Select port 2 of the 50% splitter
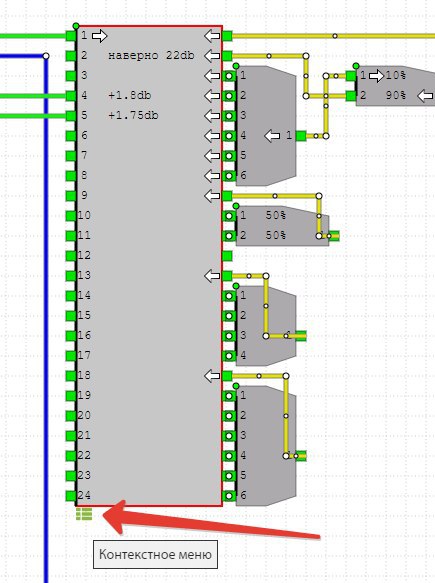The width and height of the screenshot is (435, 583). click(229, 236)
